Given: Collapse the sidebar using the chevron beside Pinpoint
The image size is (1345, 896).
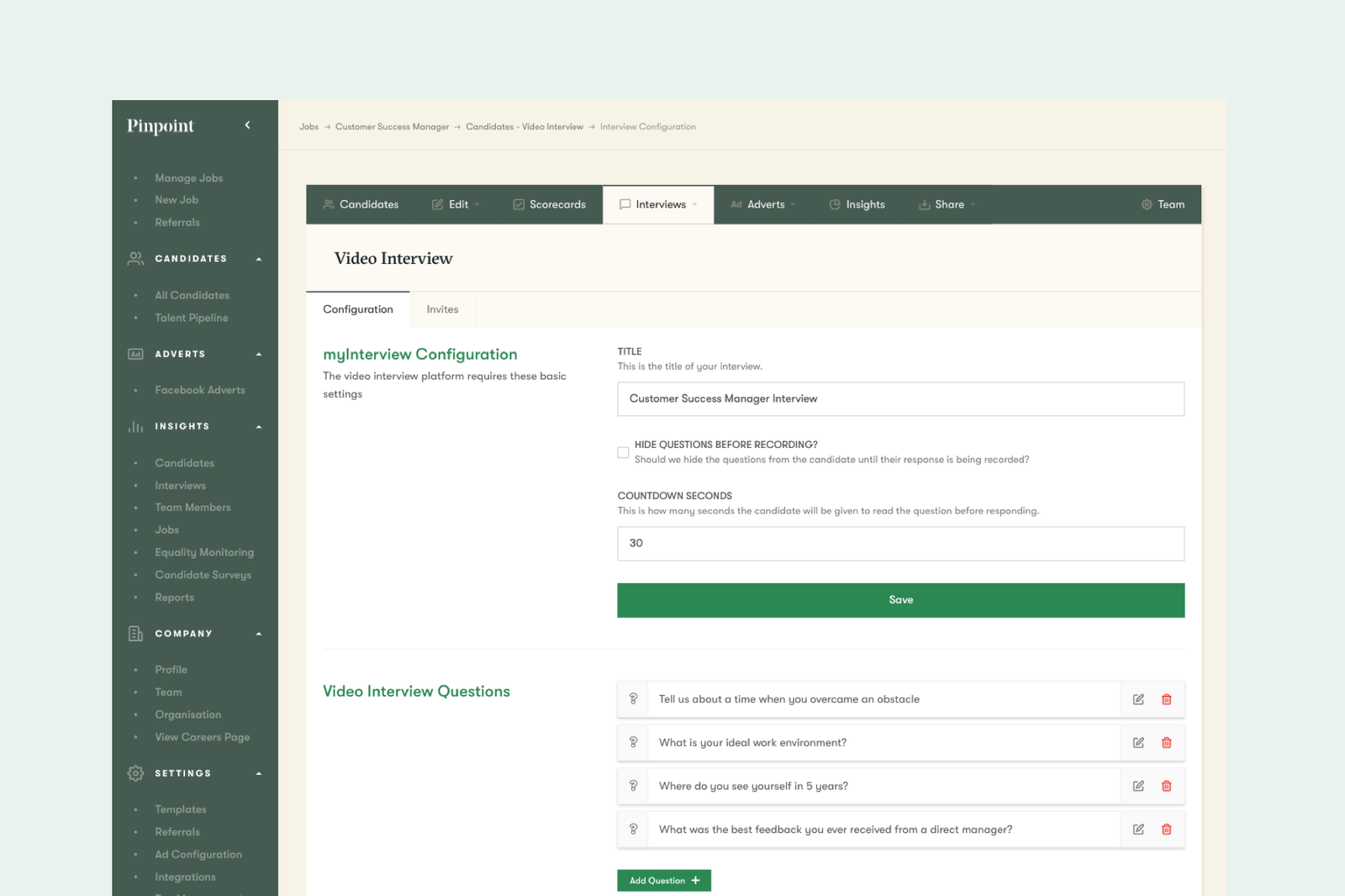Looking at the screenshot, I should [248, 124].
